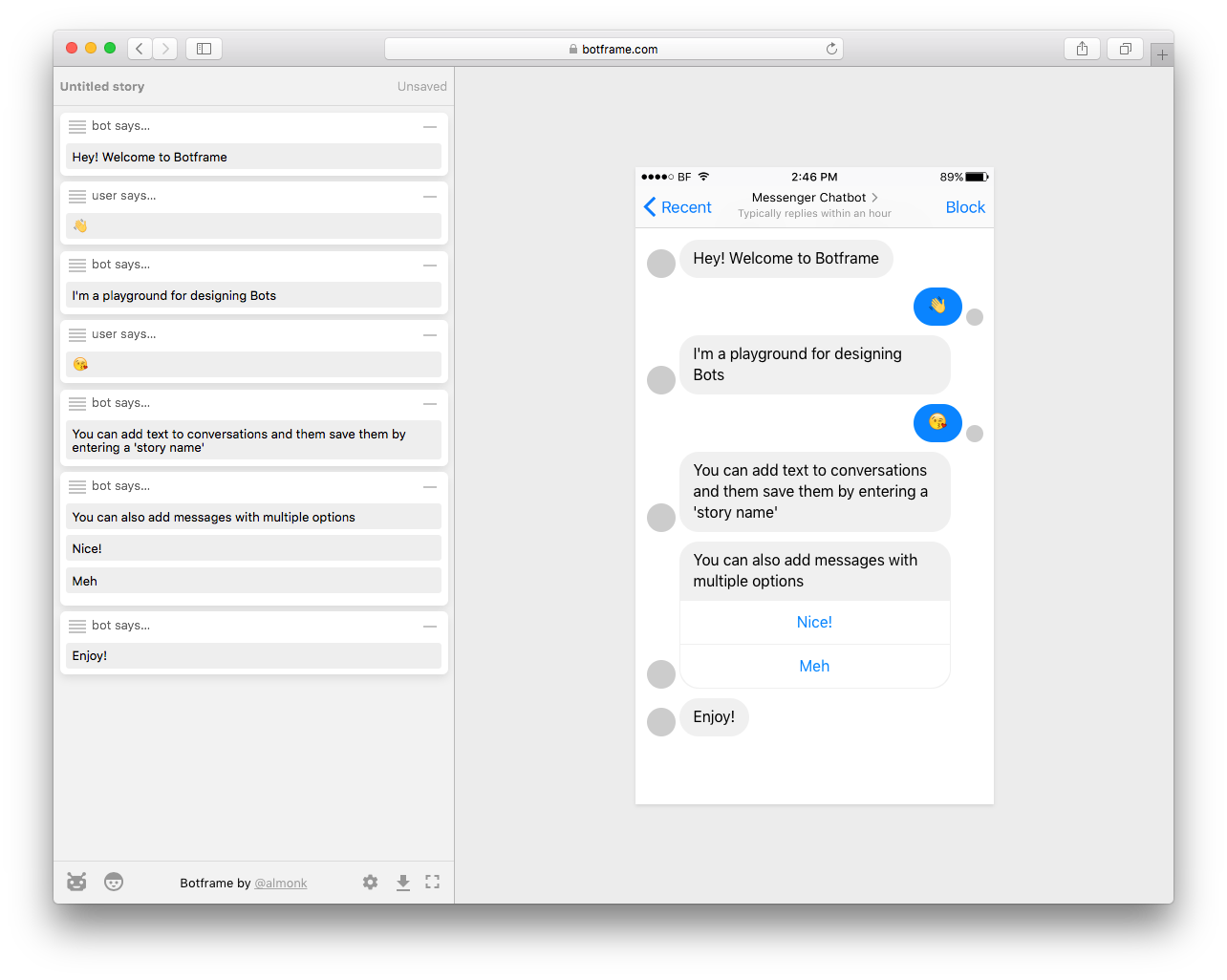Tap the 'Nice!' option in phone preview
The height and width of the screenshot is (980, 1227).
[814, 623]
